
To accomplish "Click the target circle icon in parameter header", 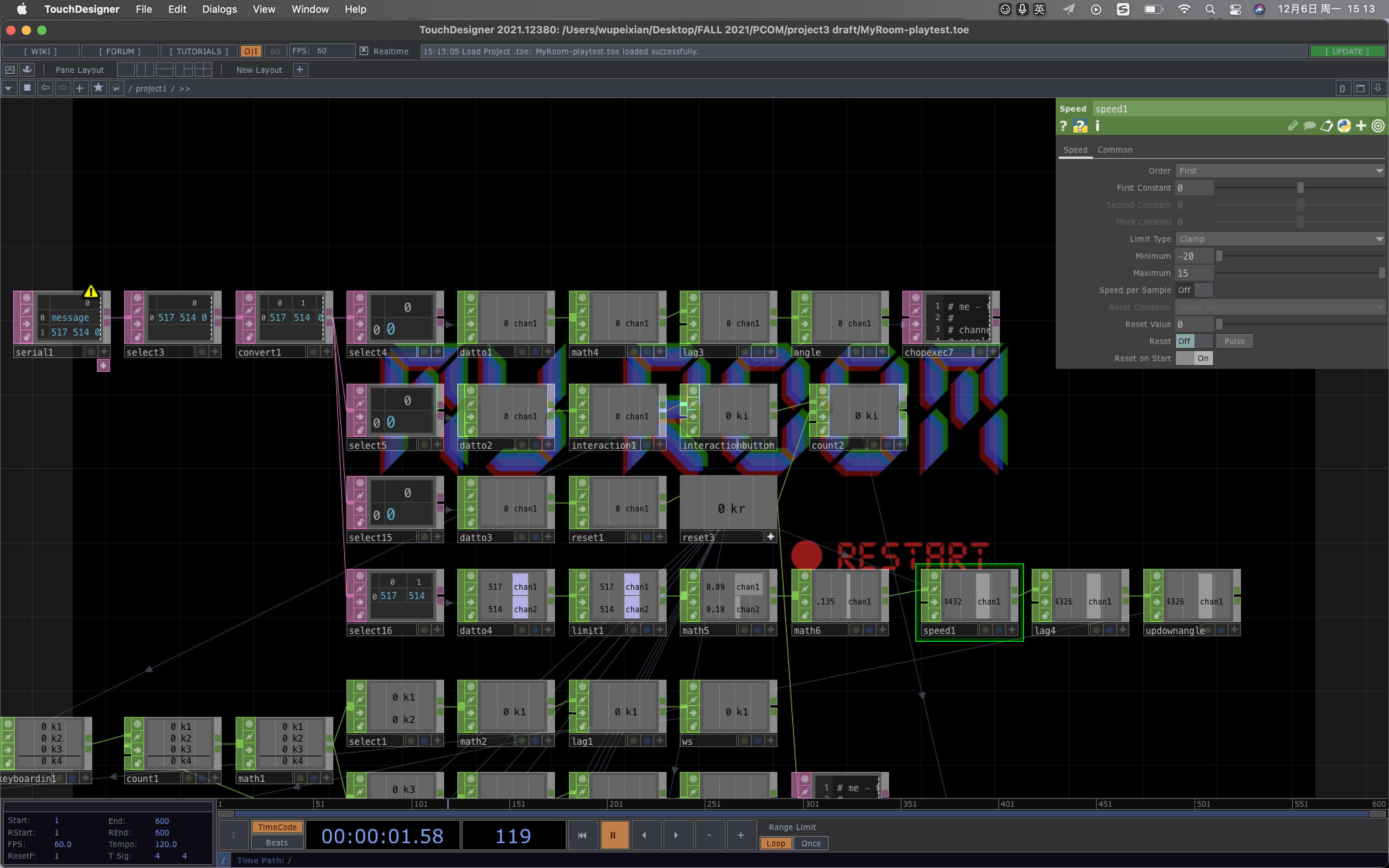I will [x=1378, y=126].
